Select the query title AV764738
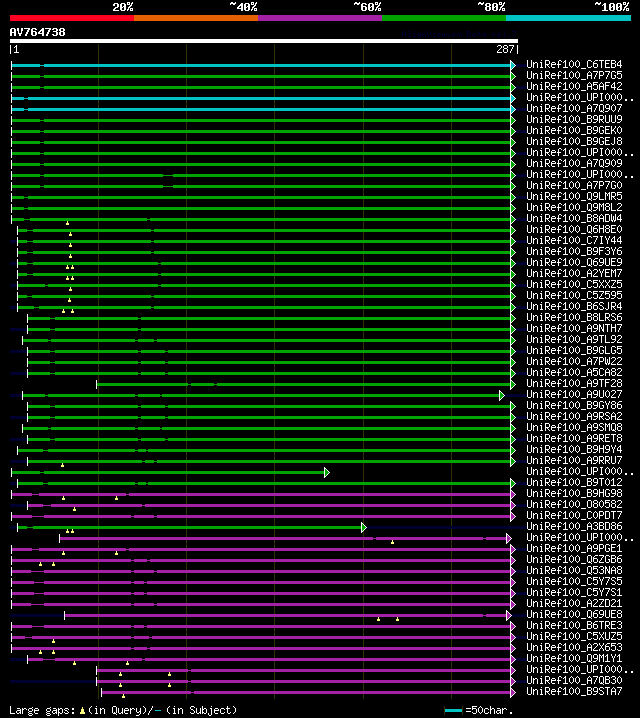This screenshot has height=718, width=640. coord(38,32)
